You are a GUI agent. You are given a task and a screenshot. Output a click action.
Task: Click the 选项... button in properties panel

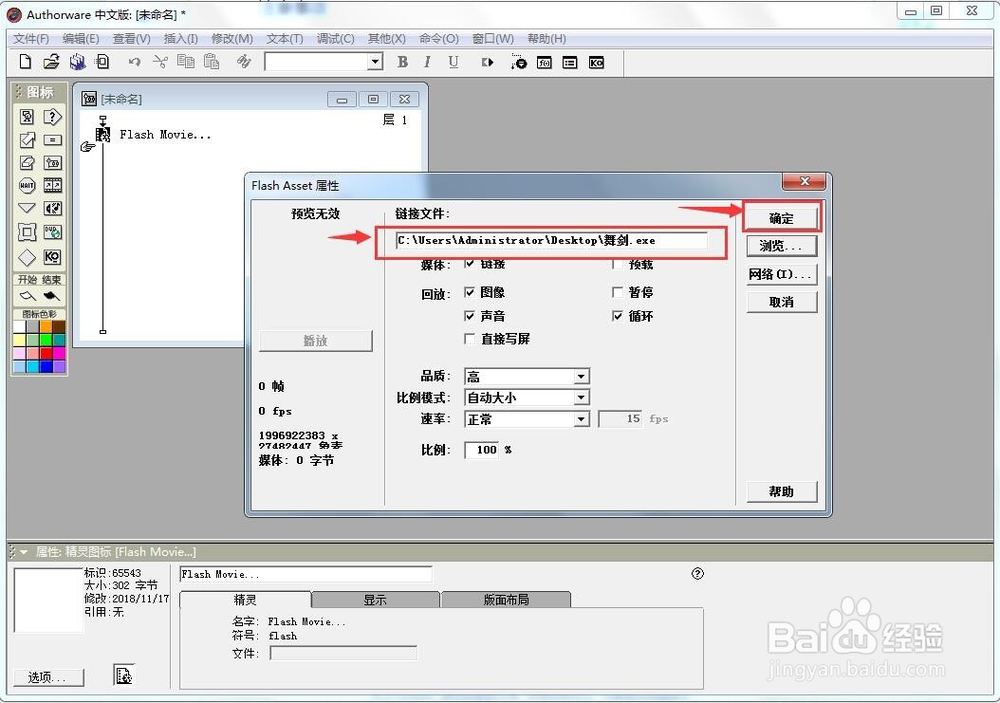coord(48,677)
